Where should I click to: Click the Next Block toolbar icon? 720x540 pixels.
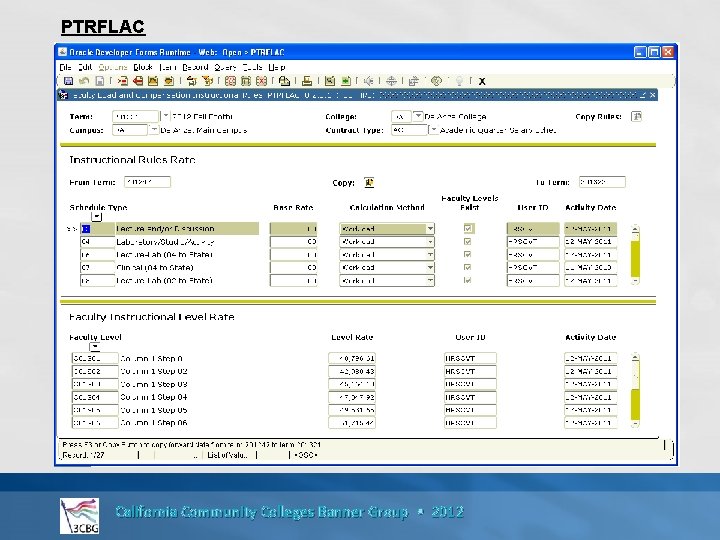[208, 81]
